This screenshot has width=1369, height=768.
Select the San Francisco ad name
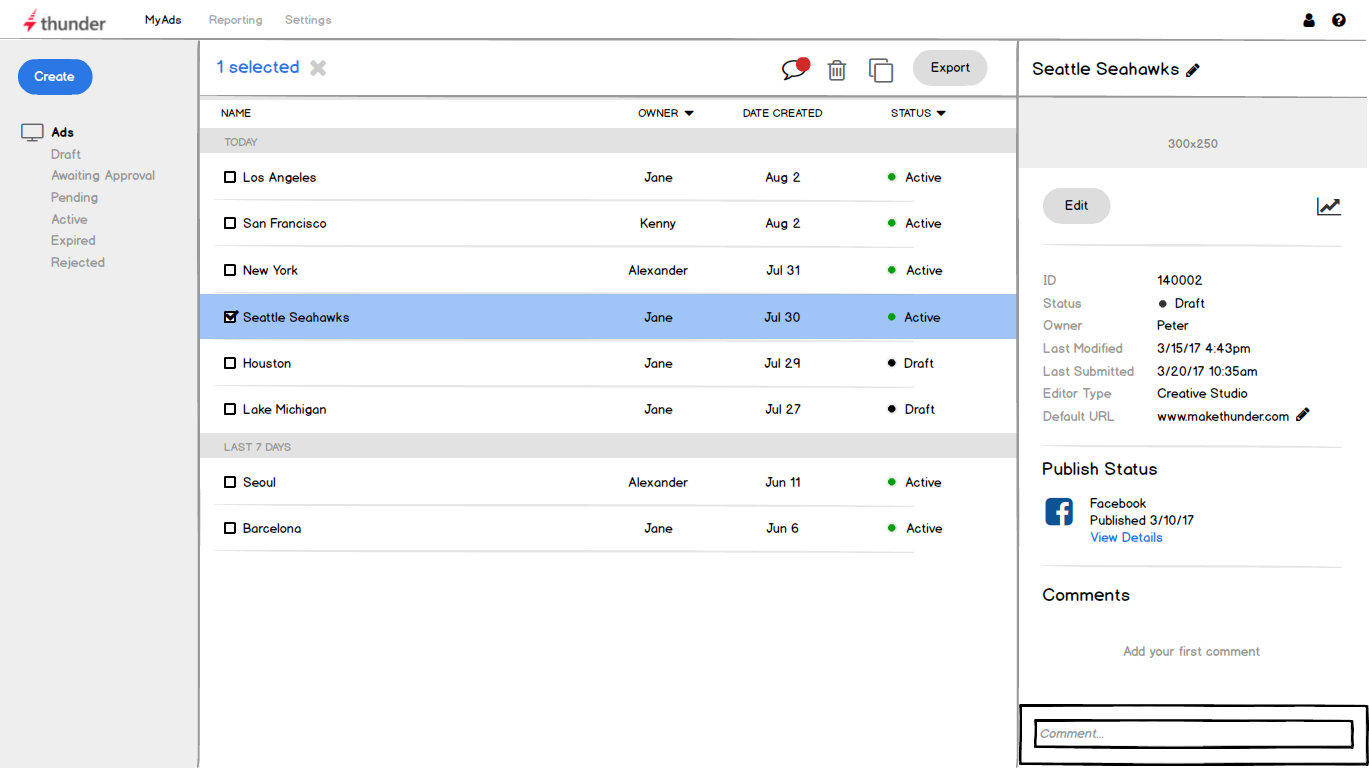285,223
